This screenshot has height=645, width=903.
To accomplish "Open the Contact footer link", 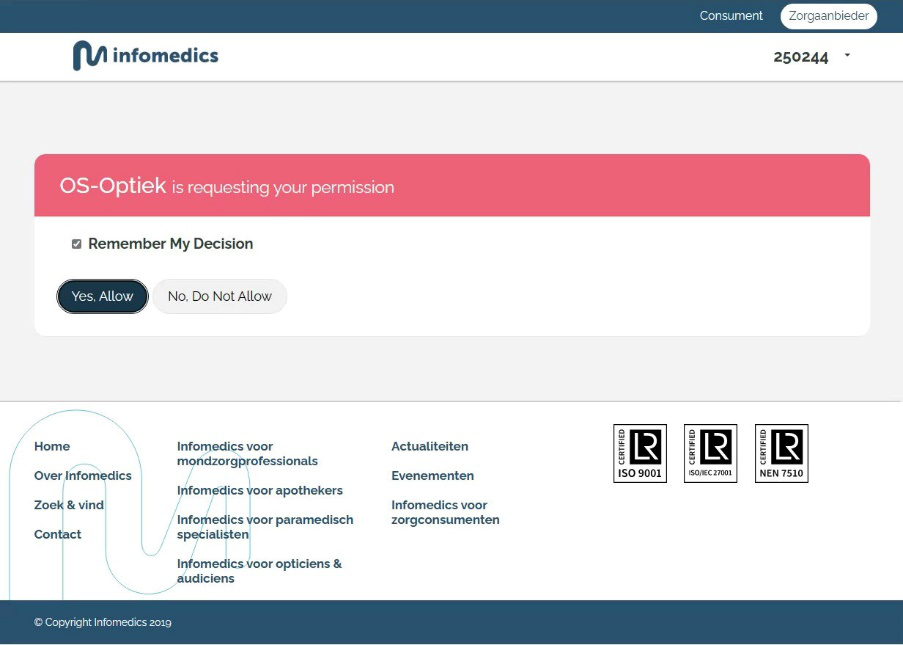I will 58,534.
